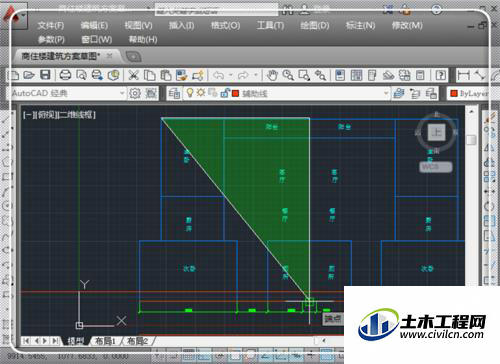This screenshot has height=364, width=500.
Task: Click the vertical scrollbar up arrow
Action: pyautogui.click(x=471, y=112)
